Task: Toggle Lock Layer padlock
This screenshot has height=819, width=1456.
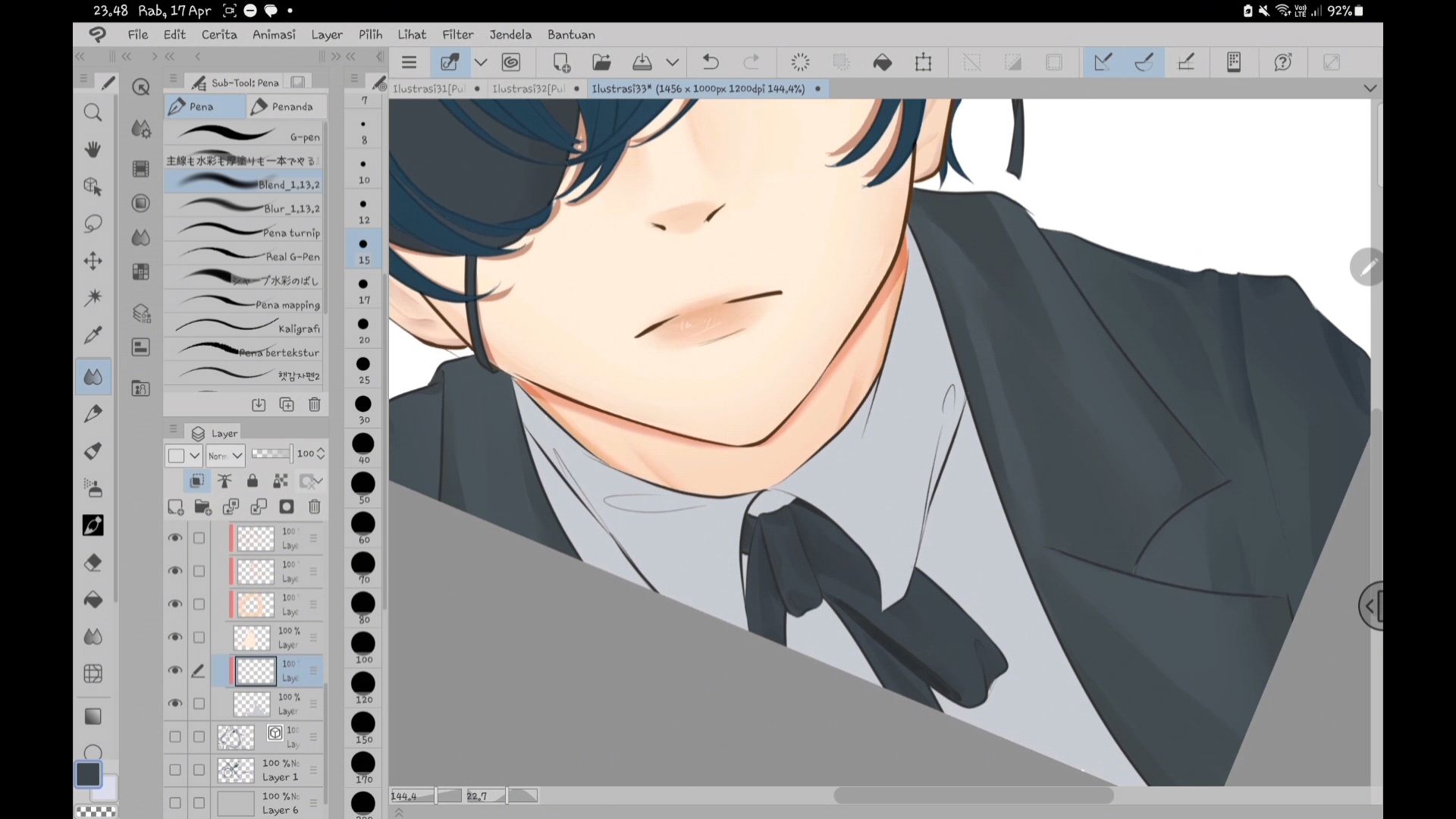Action: click(253, 481)
